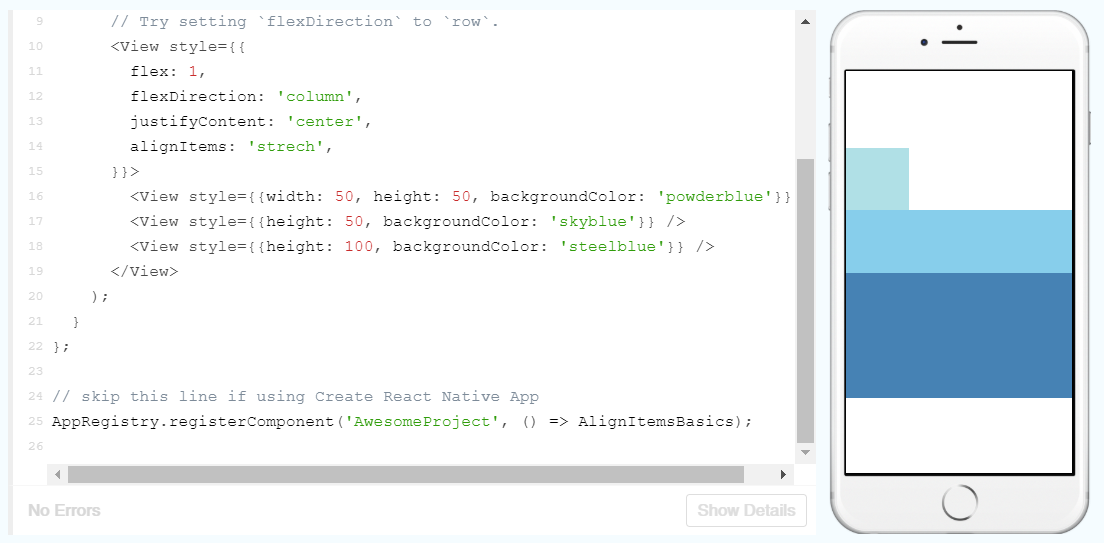Tap the steelblue block in the preview
This screenshot has height=543, width=1104.
pos(958,335)
